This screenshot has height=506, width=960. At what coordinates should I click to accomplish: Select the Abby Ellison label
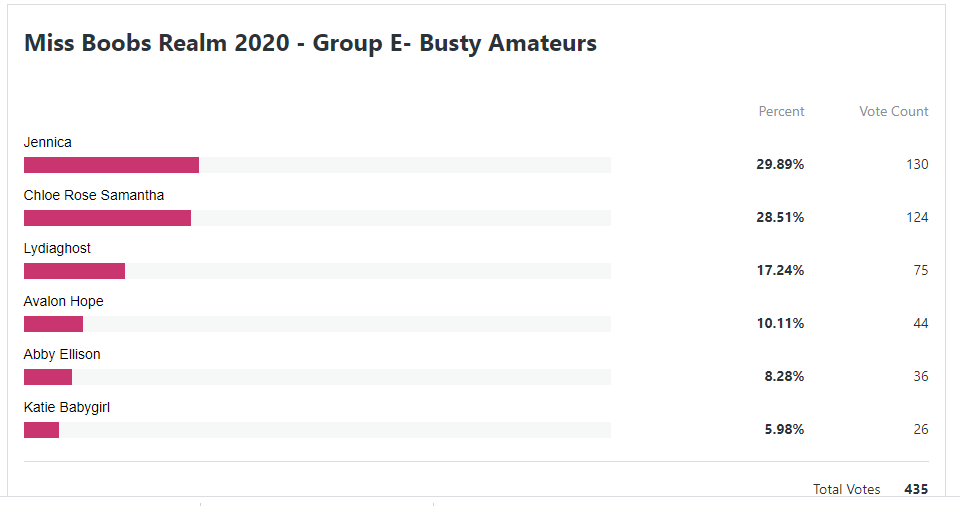[62, 354]
